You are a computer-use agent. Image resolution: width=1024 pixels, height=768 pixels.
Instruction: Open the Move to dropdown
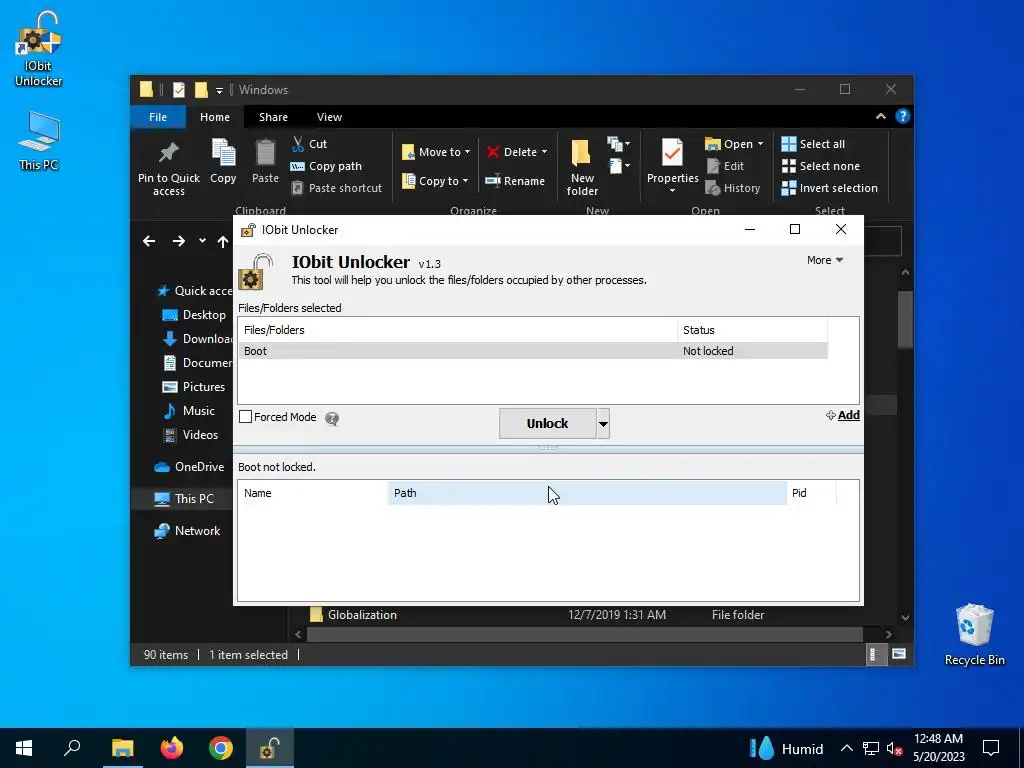(436, 152)
